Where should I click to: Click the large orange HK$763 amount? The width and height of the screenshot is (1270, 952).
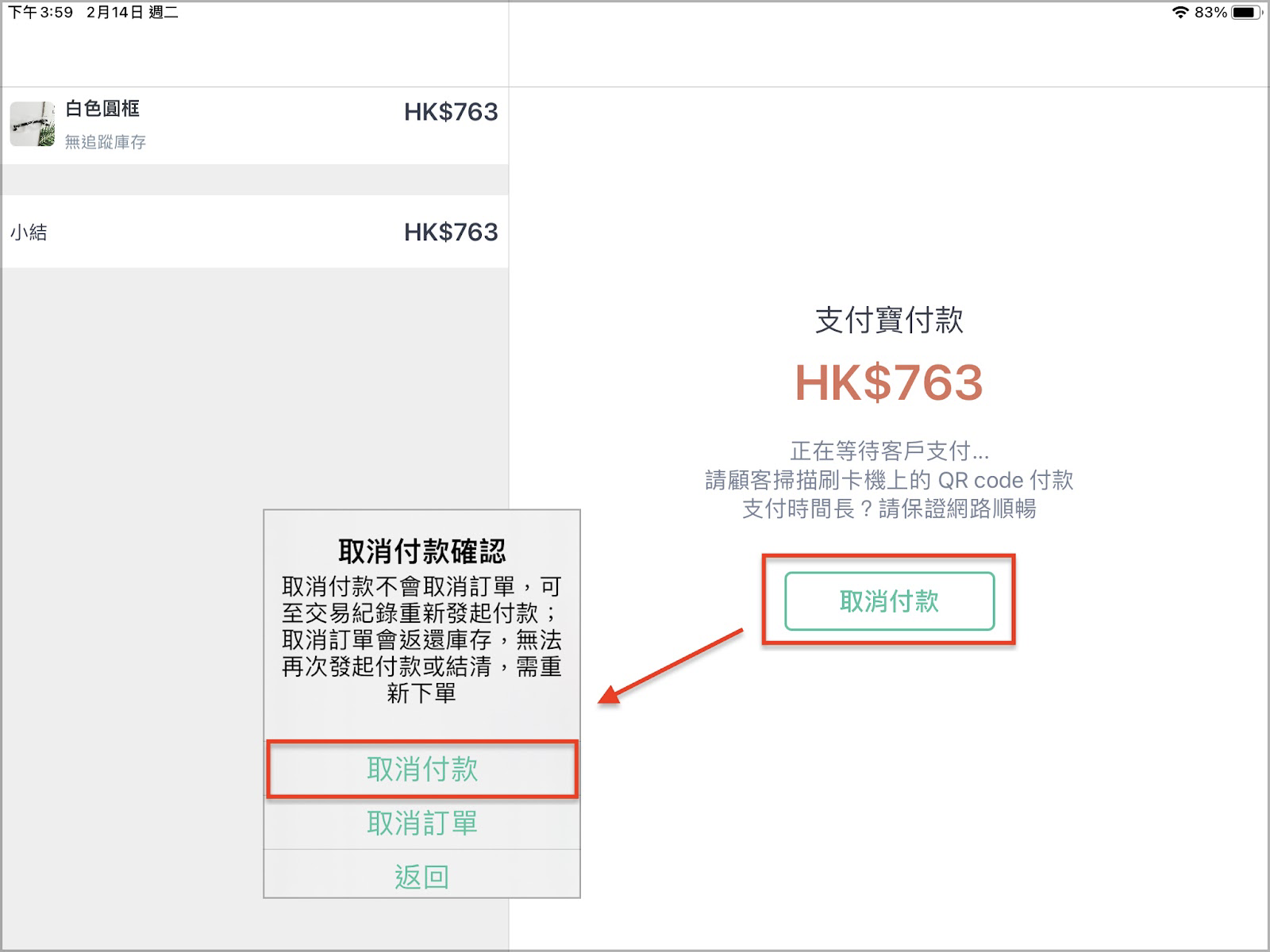click(x=889, y=383)
